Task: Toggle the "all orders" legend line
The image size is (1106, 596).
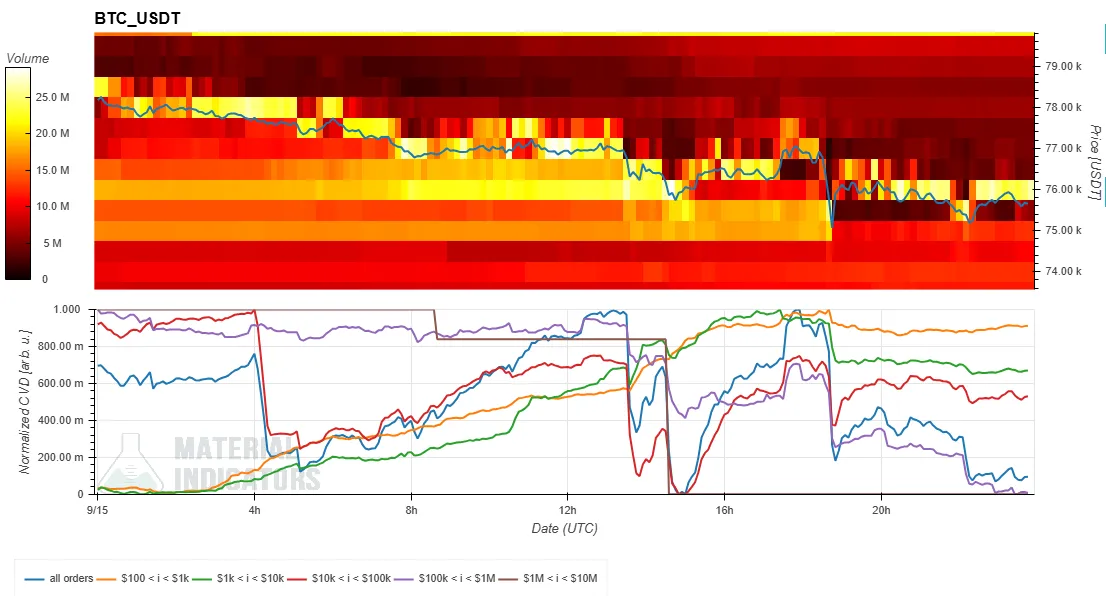Action: [59, 578]
